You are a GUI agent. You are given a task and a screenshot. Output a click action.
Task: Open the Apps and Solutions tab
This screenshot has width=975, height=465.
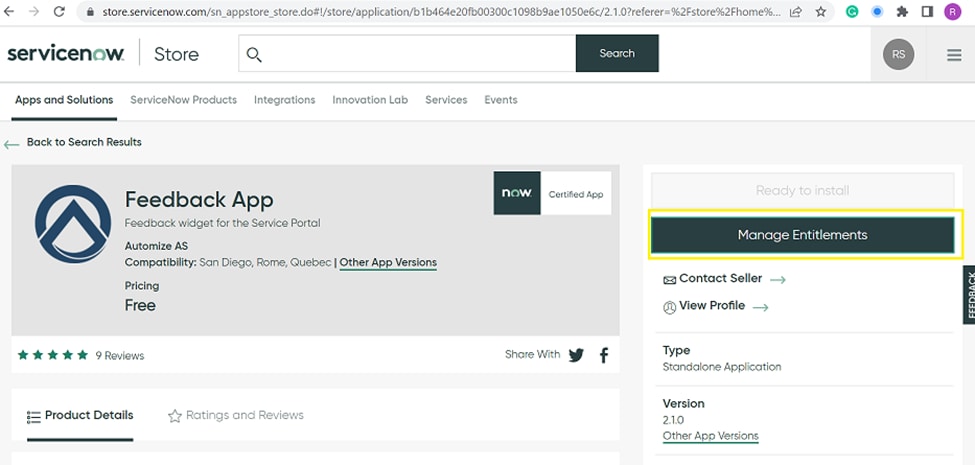click(64, 100)
